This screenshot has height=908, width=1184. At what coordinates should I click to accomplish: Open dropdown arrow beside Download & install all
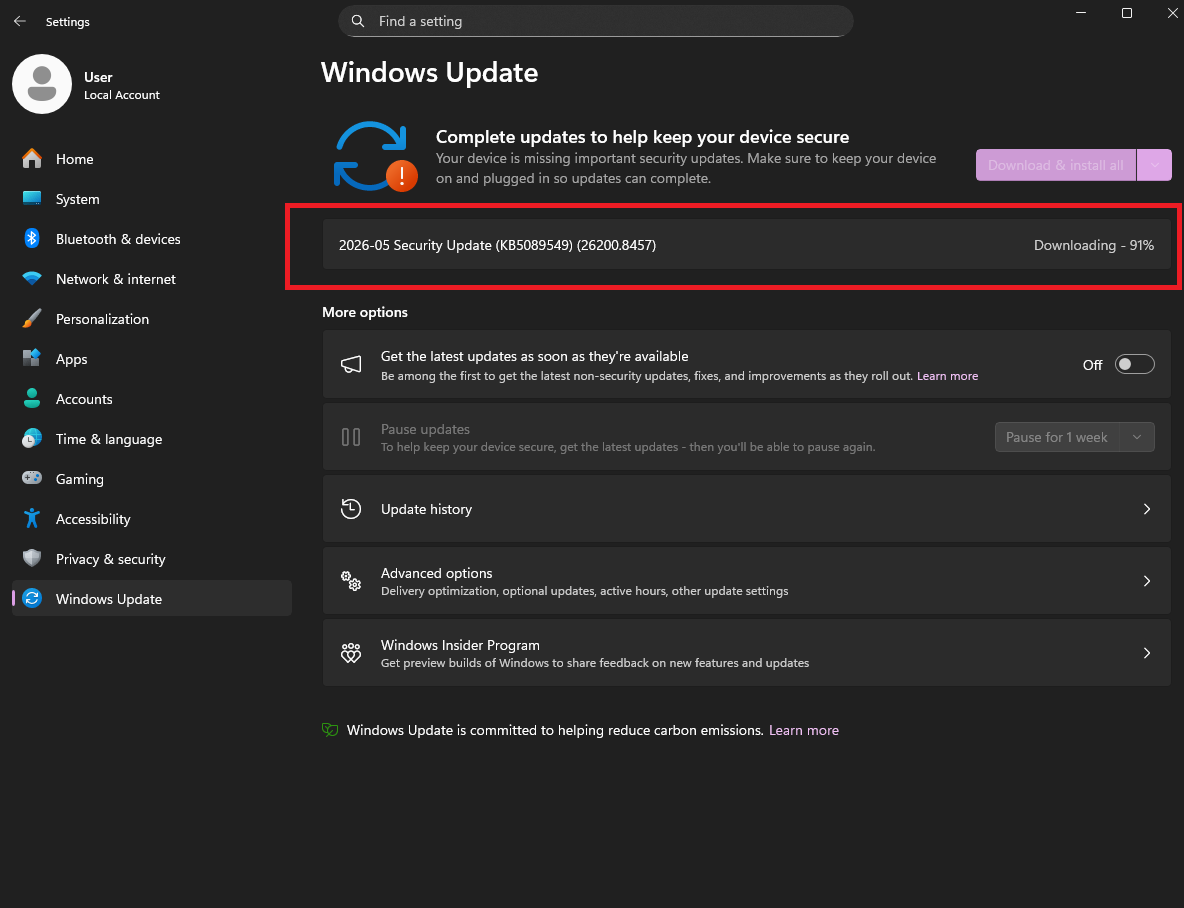tap(1155, 165)
